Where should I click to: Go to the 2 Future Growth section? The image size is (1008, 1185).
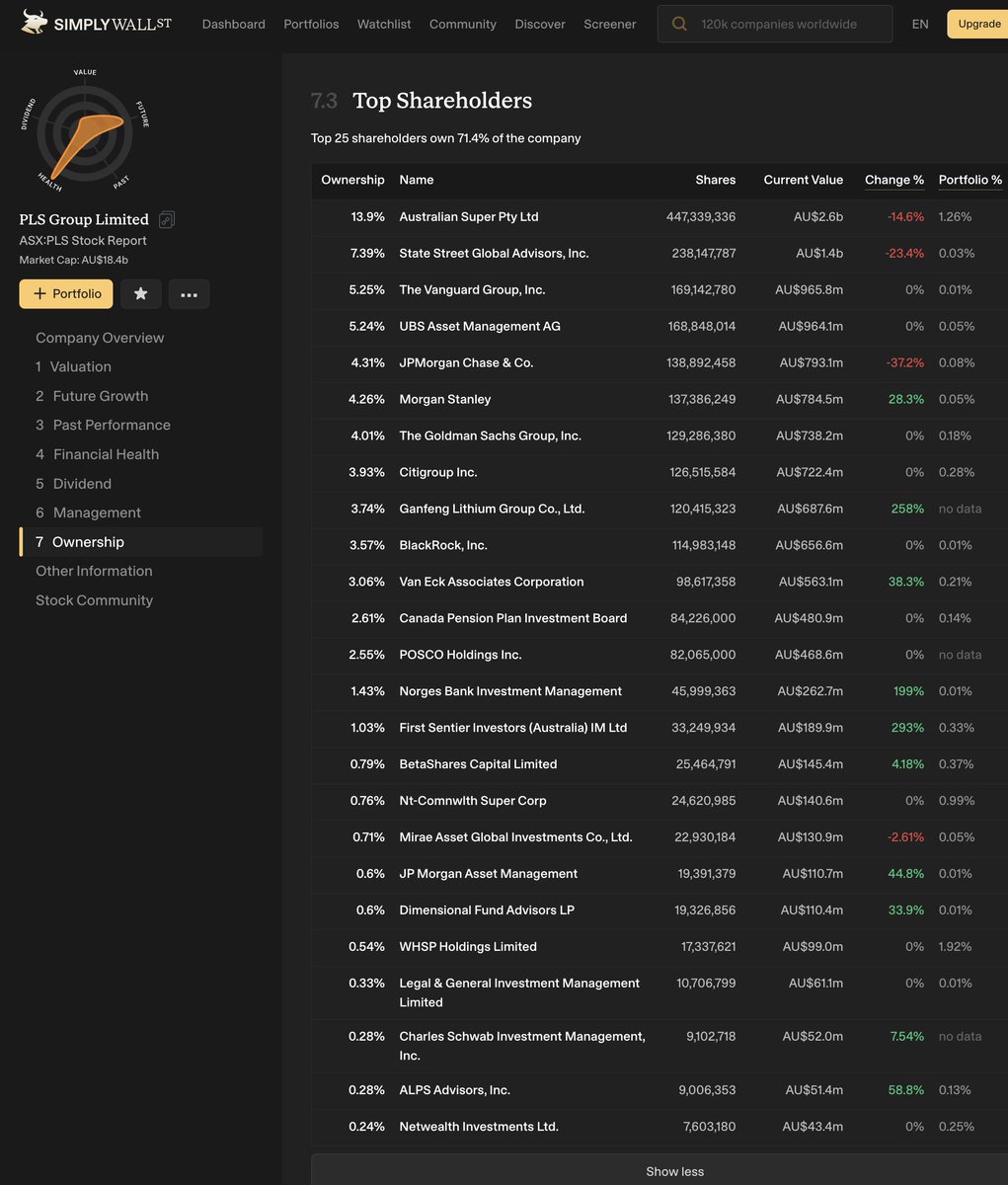click(92, 396)
